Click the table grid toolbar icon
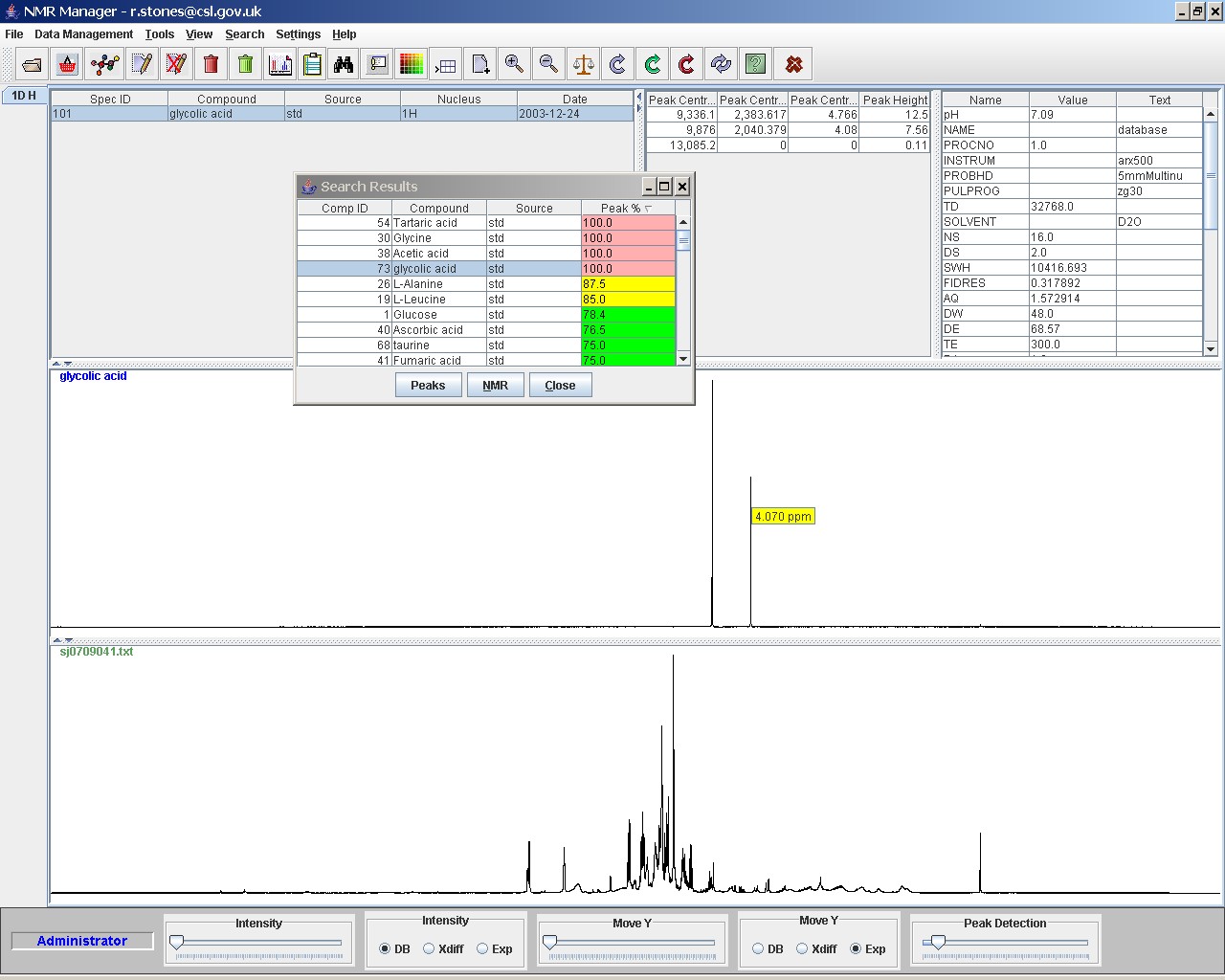The image size is (1225, 980). [446, 64]
